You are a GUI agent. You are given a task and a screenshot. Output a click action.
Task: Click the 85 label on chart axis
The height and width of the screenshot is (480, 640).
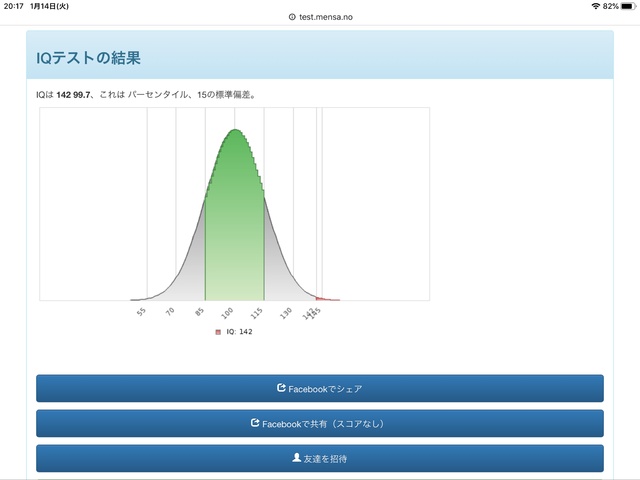pos(200,312)
